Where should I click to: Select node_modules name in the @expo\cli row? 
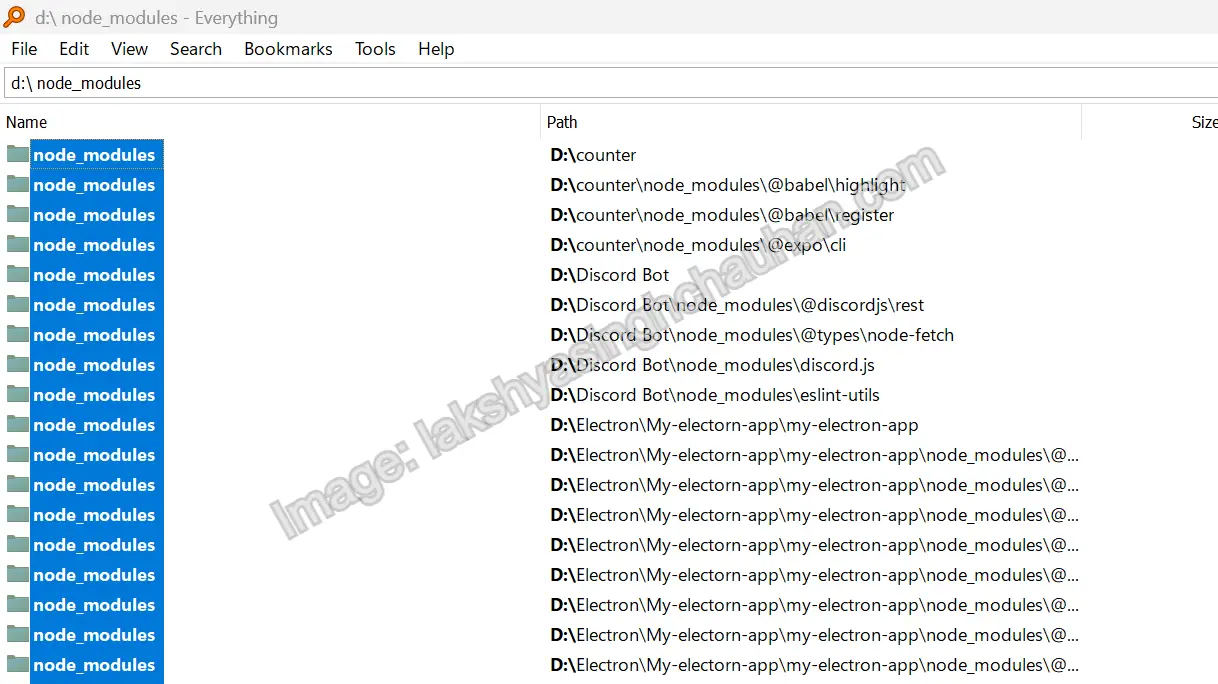pos(95,245)
